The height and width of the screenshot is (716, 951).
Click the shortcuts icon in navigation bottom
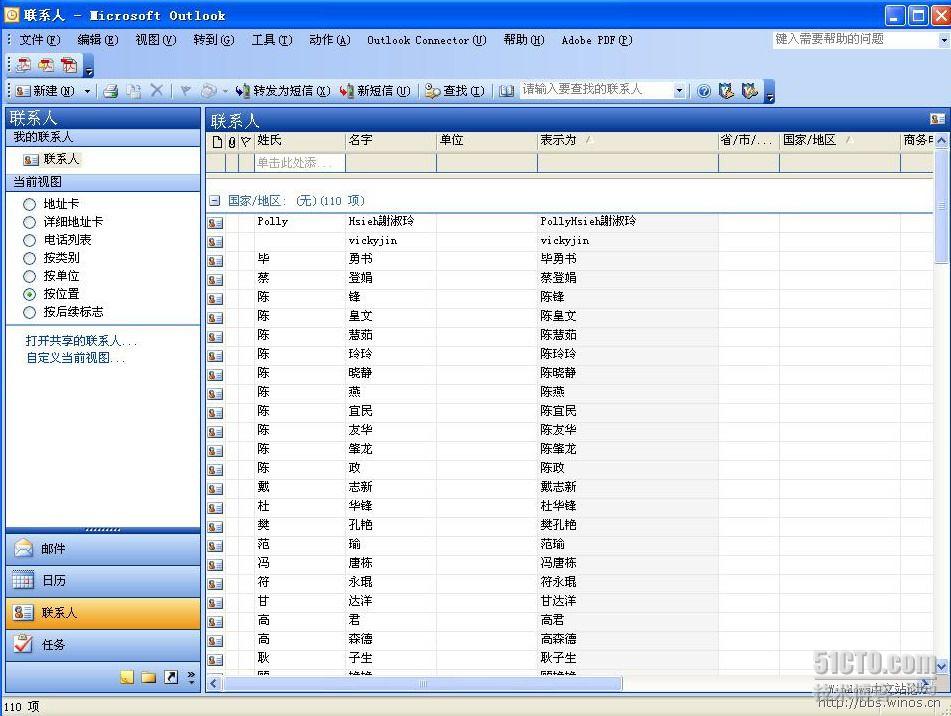tap(171, 677)
